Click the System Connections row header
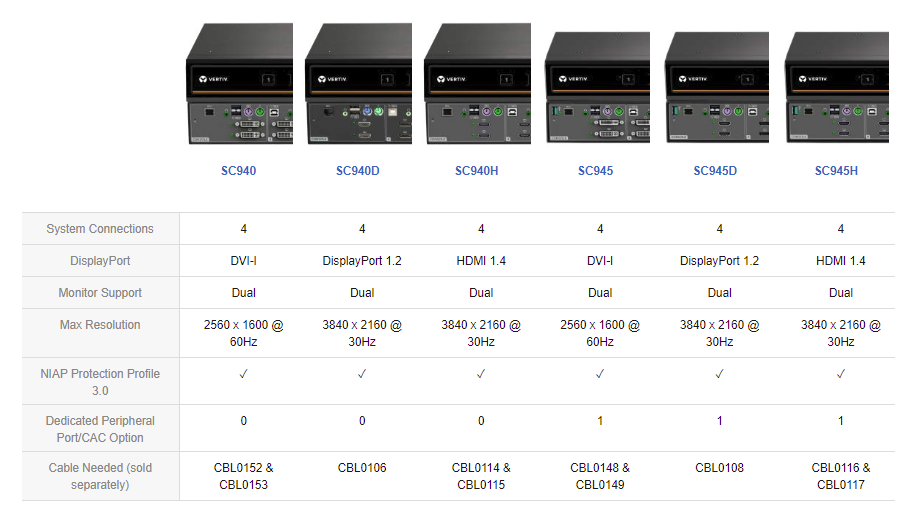 coord(100,229)
